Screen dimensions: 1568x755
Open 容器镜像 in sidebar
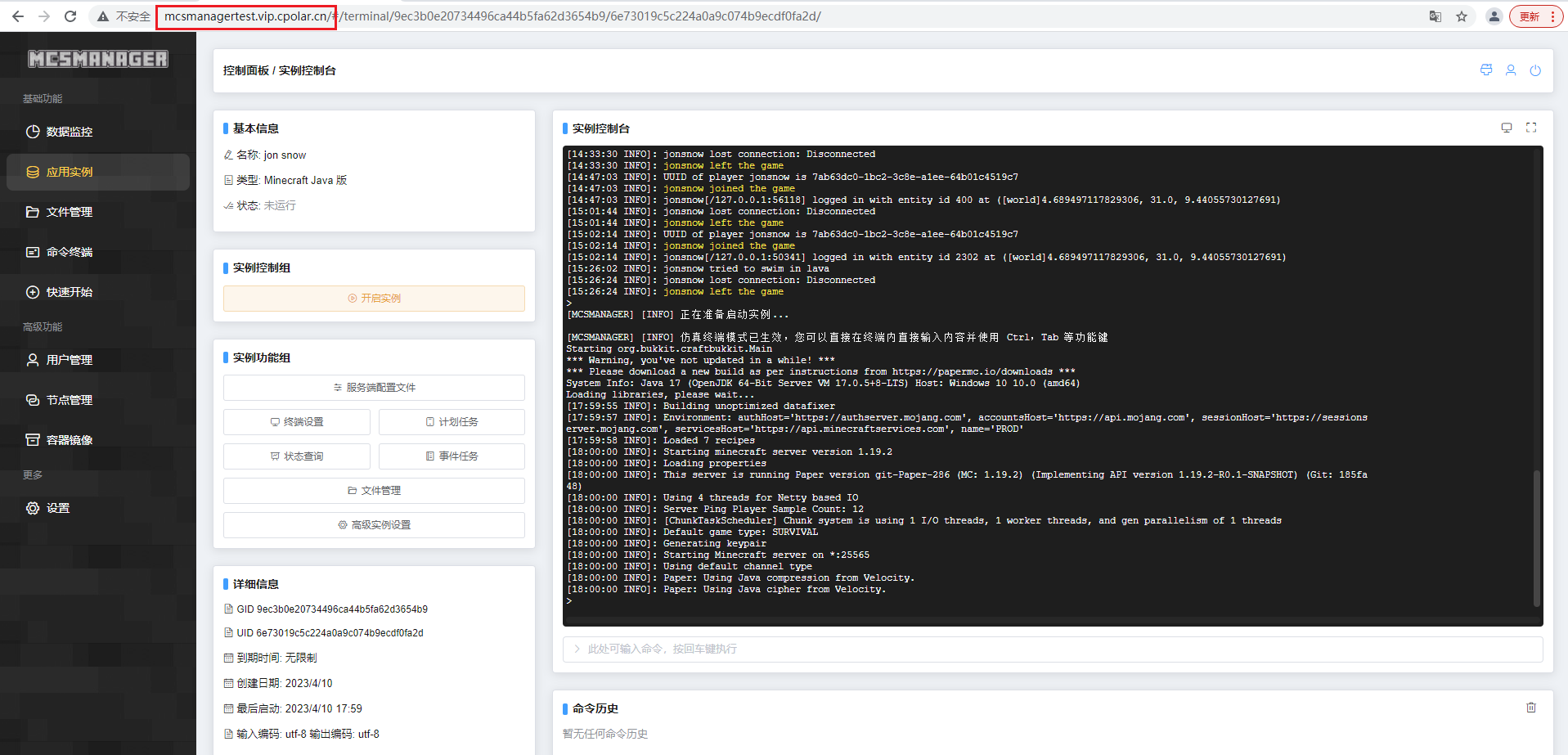coord(98,440)
